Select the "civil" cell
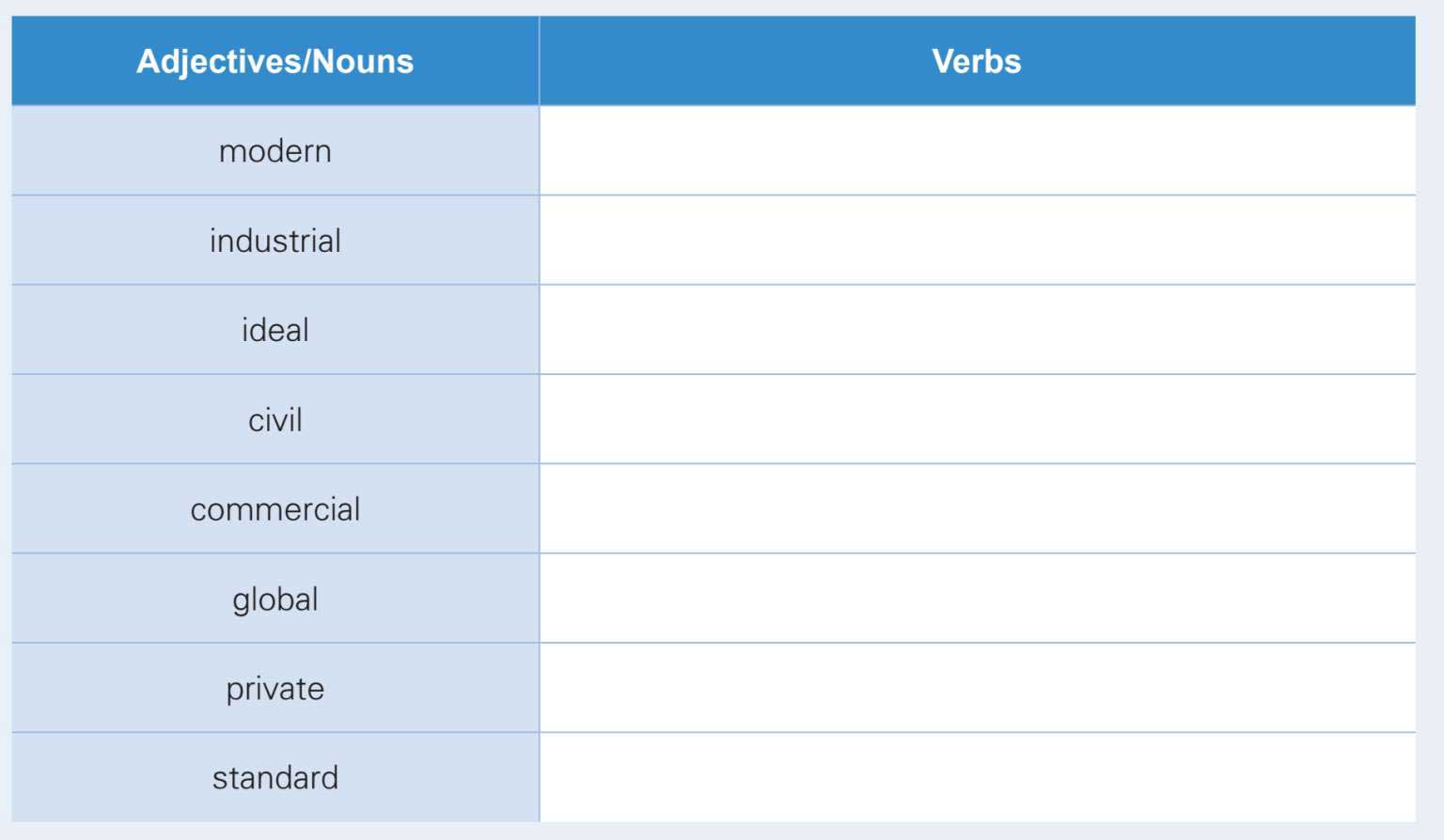Screen dimensions: 1444x840 pyautogui.click(x=275, y=420)
